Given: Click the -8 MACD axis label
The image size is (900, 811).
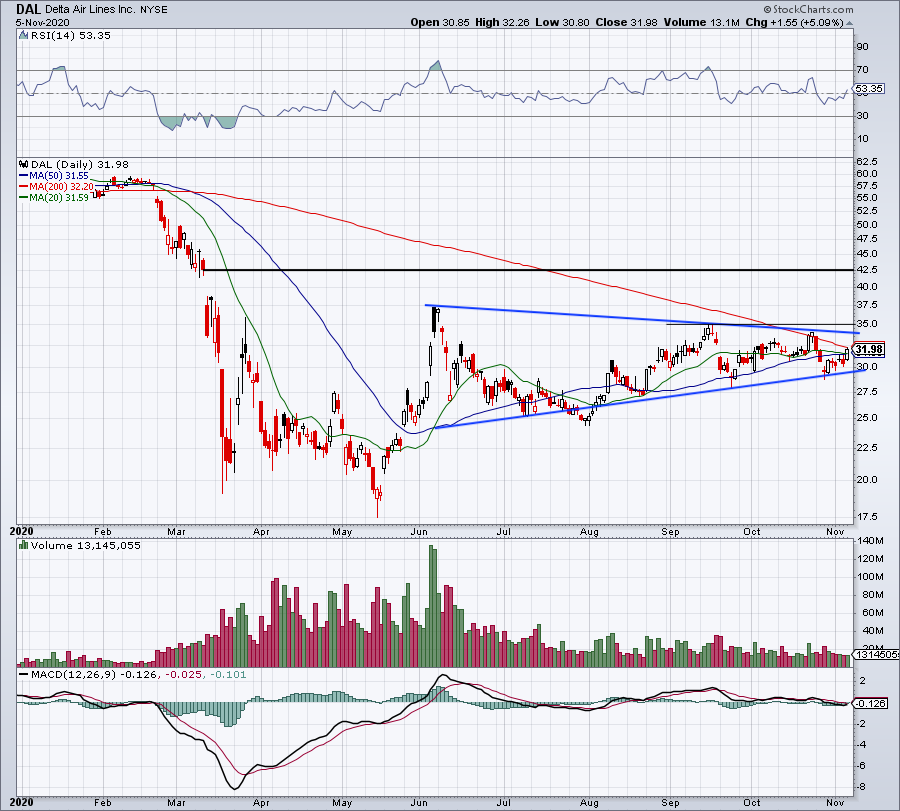Looking at the screenshot, I should click(x=862, y=787).
